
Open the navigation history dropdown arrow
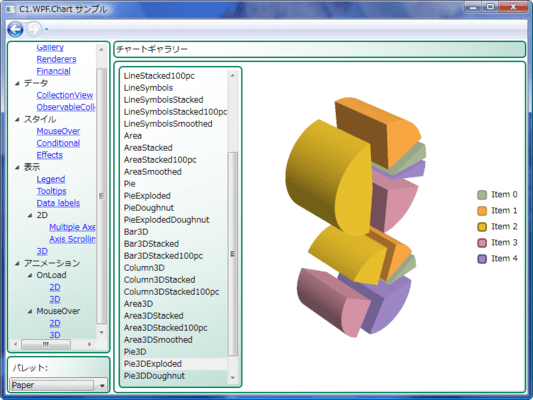(47, 30)
